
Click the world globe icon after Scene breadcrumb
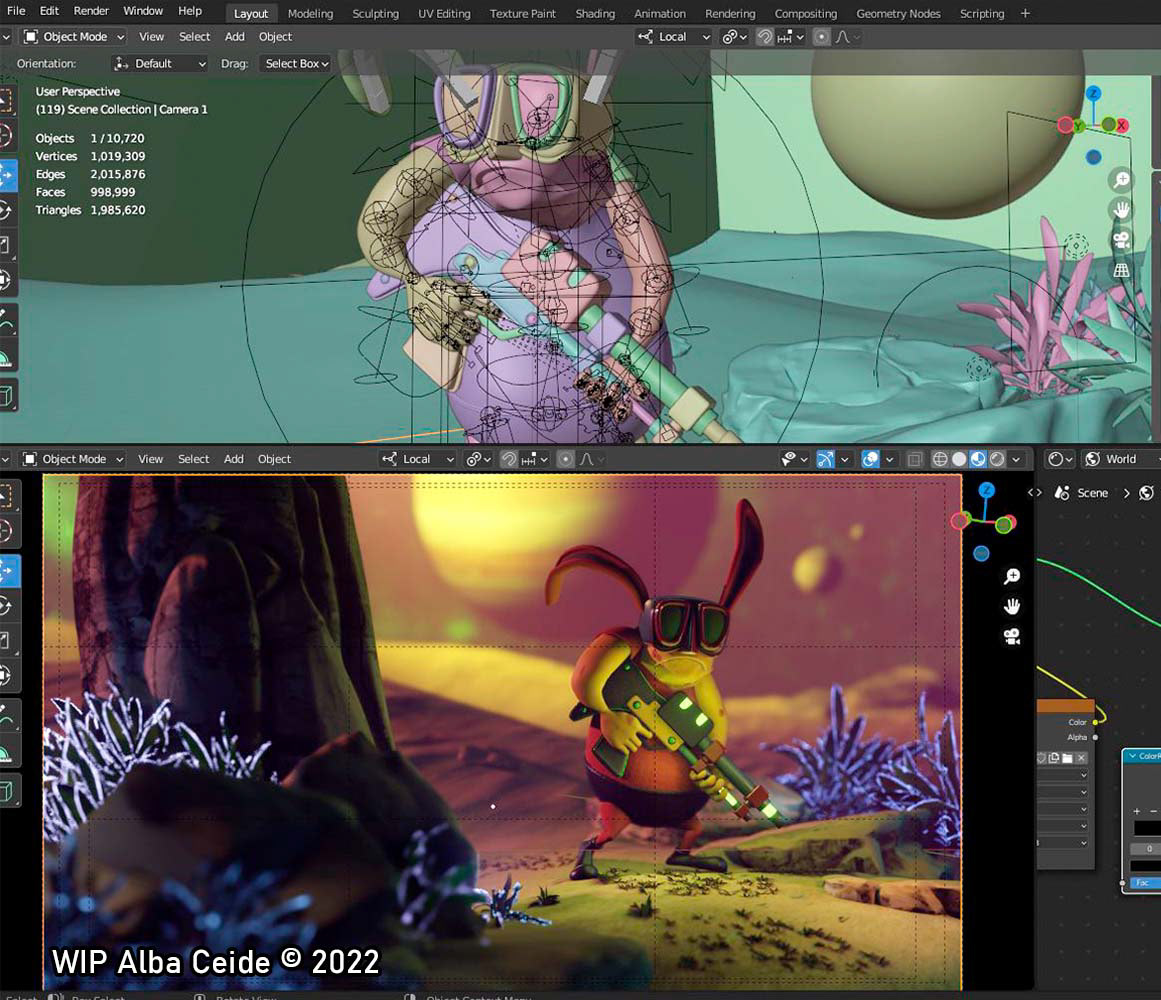(x=1146, y=493)
